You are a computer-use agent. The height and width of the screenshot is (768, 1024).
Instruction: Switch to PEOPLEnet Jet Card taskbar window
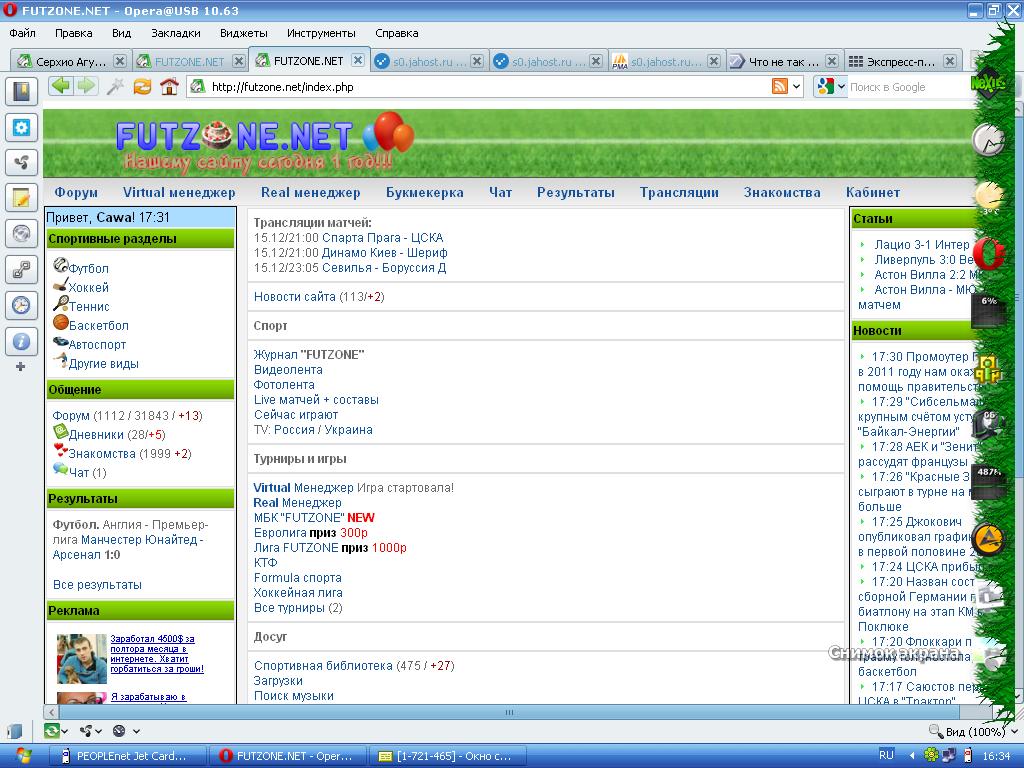click(128, 756)
